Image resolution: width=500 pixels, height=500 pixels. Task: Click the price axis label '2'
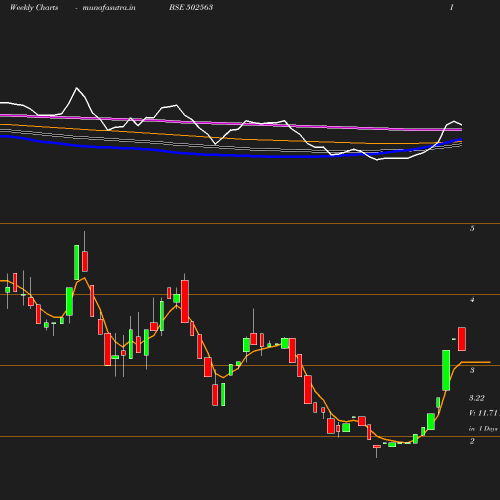point(472,441)
